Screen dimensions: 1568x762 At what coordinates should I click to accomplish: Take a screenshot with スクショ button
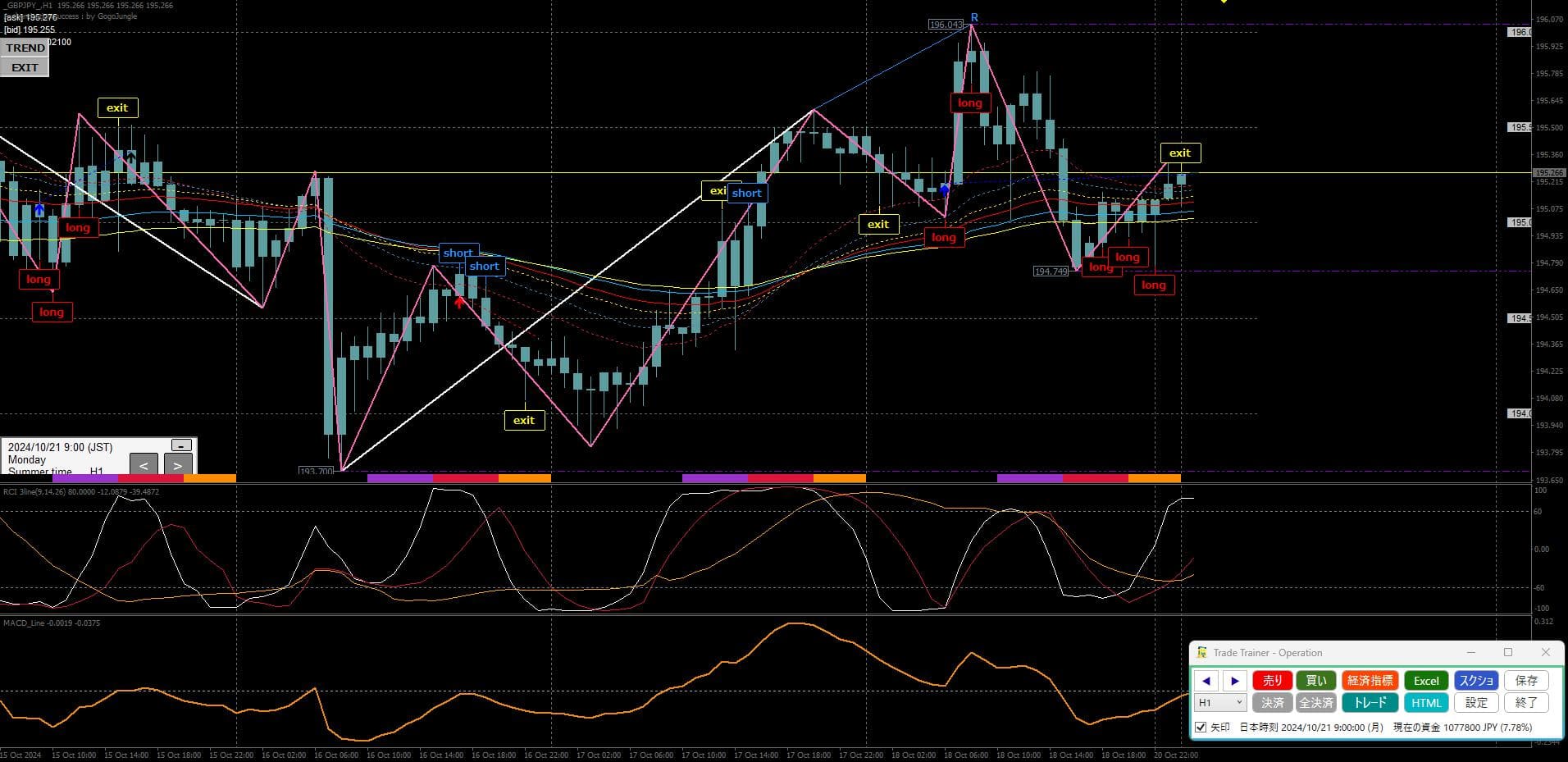pos(1476,681)
